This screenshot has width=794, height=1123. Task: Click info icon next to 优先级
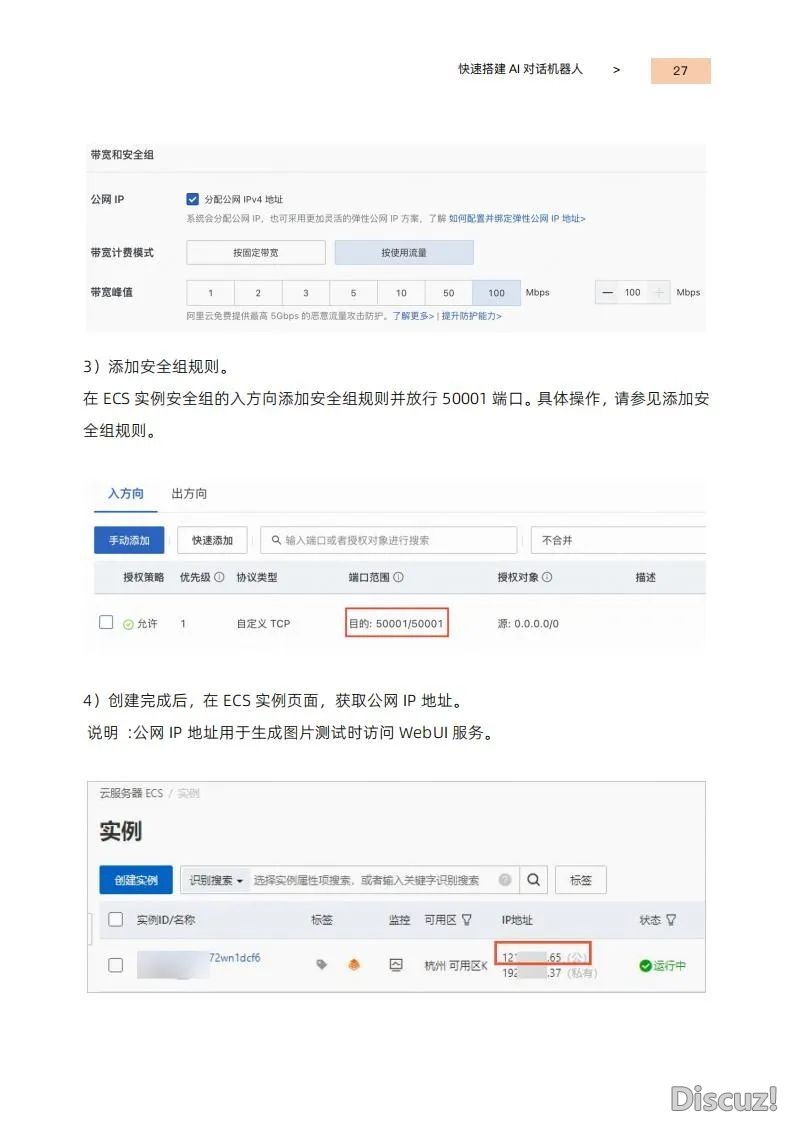[x=218, y=578]
